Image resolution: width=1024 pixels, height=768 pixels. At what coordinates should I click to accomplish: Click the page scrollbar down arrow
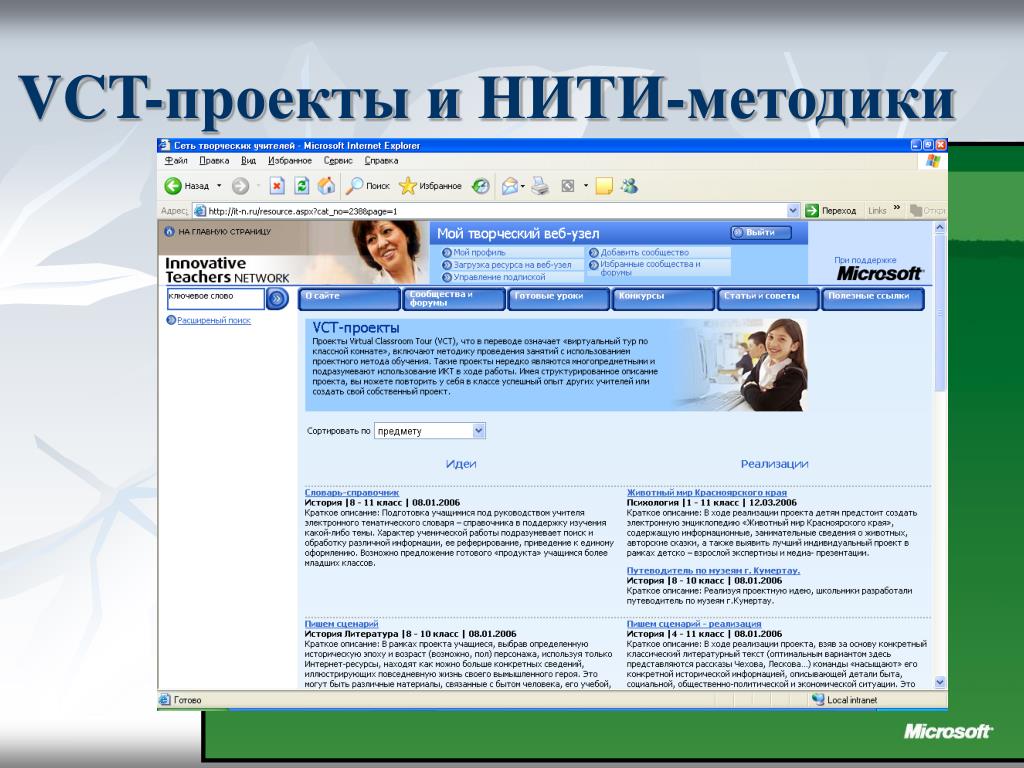[x=940, y=682]
